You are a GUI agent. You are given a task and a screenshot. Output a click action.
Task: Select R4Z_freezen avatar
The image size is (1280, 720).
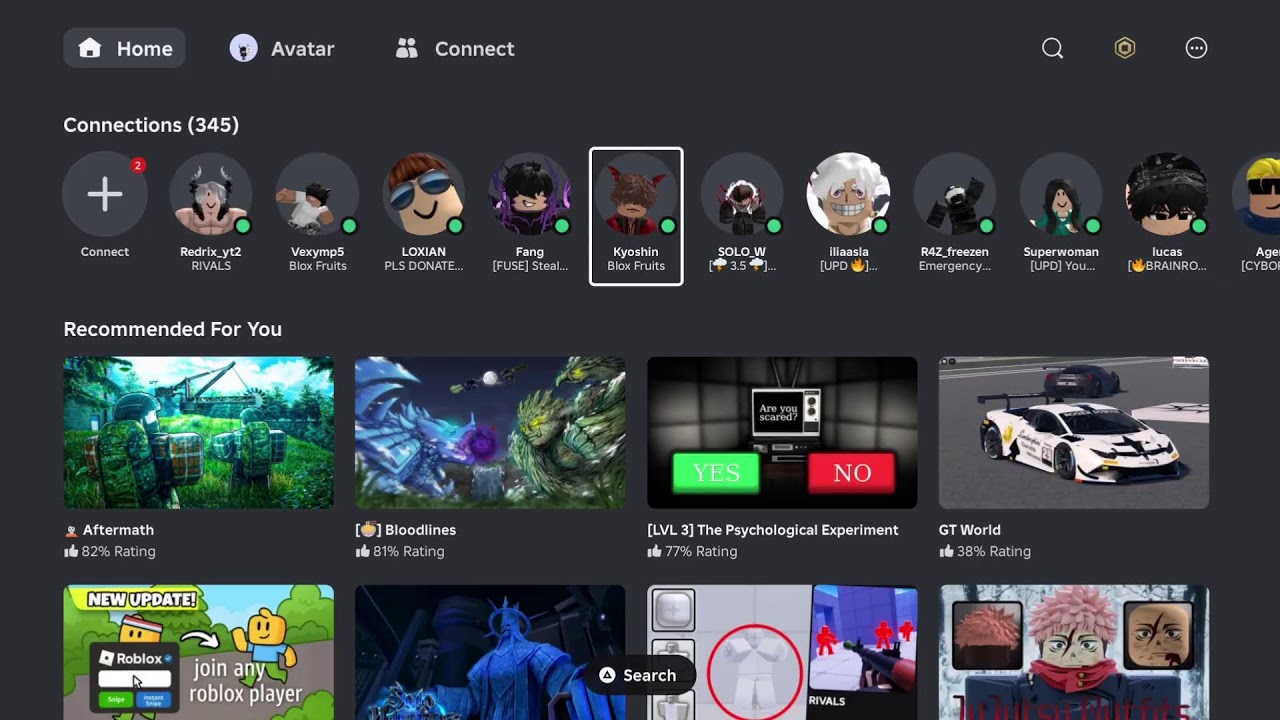click(x=955, y=194)
